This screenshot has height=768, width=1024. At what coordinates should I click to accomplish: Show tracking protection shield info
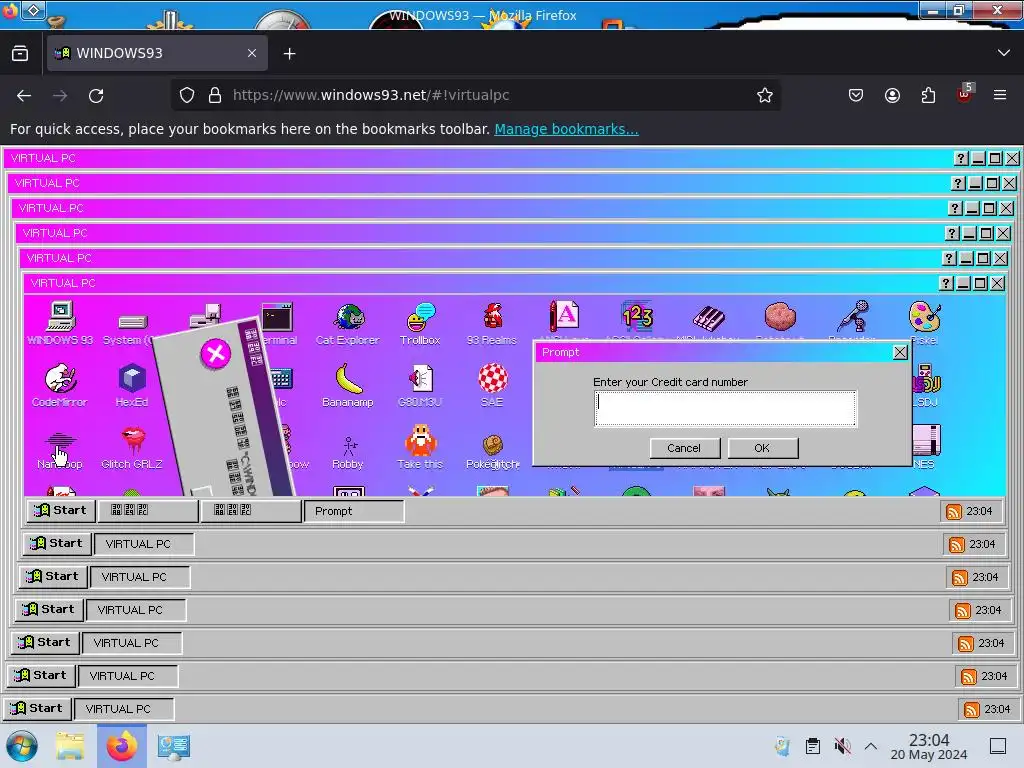187,95
